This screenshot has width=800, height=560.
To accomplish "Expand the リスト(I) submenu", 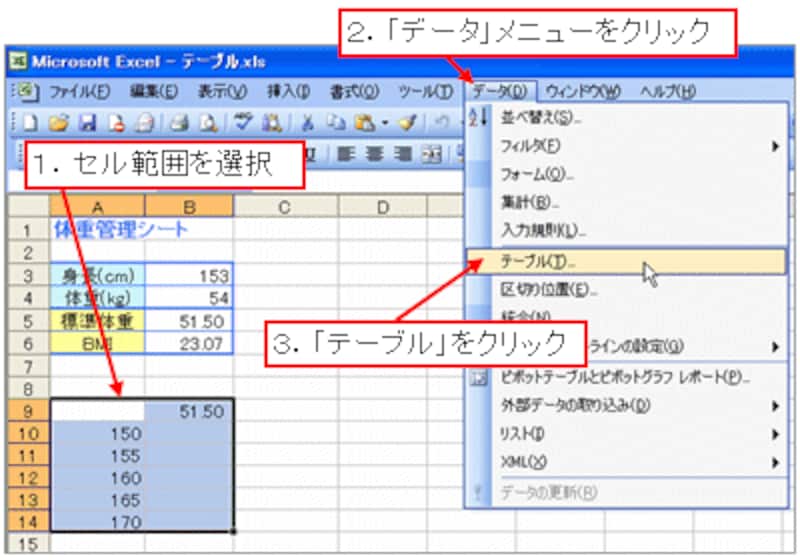I will pyautogui.click(x=627, y=434).
